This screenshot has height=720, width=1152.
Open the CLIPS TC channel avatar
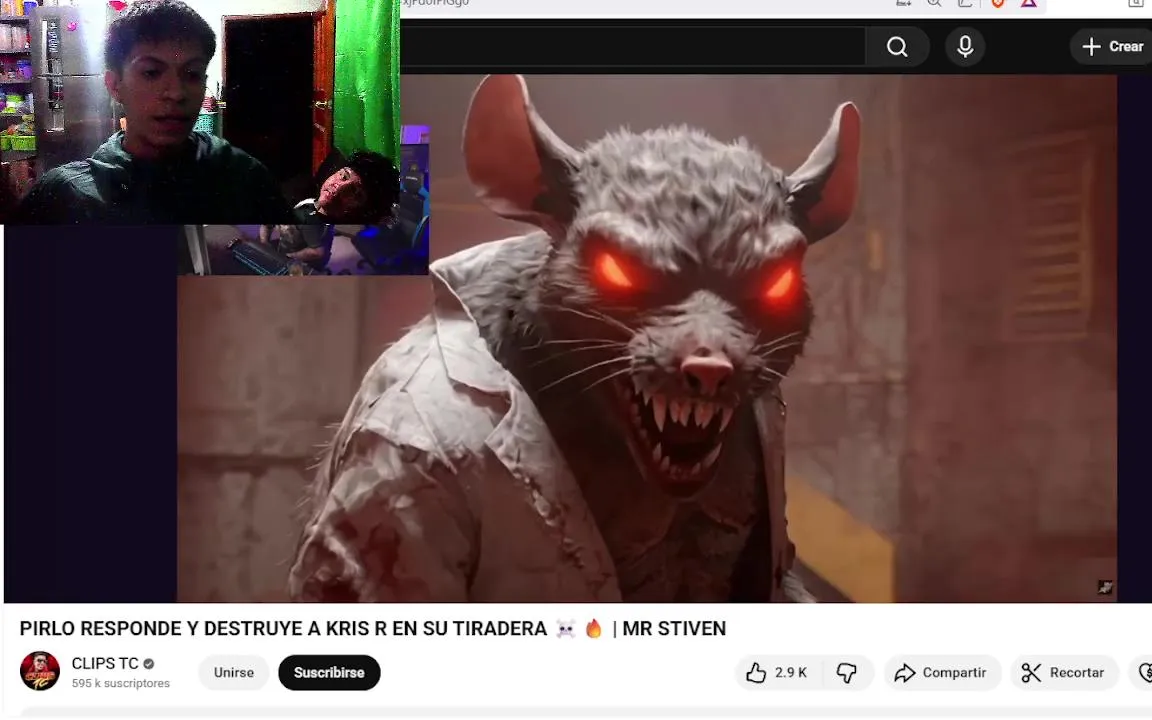coord(40,671)
